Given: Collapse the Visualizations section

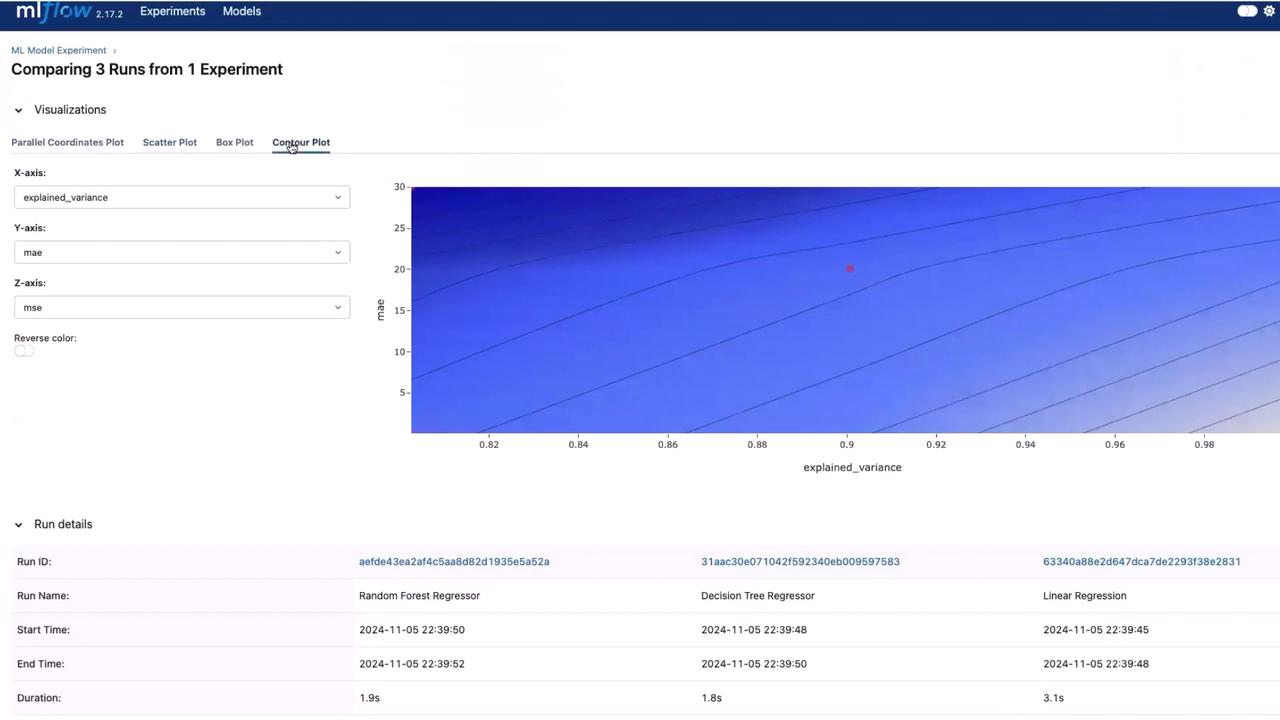Looking at the screenshot, I should coord(18,110).
